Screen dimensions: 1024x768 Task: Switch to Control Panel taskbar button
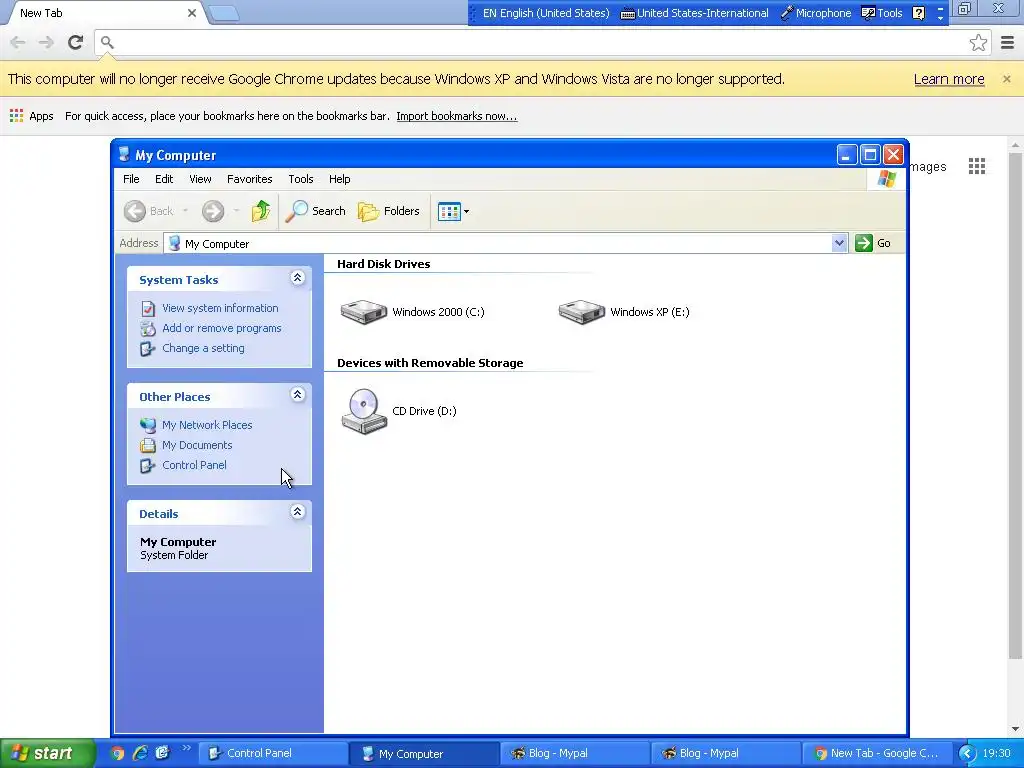click(x=272, y=753)
